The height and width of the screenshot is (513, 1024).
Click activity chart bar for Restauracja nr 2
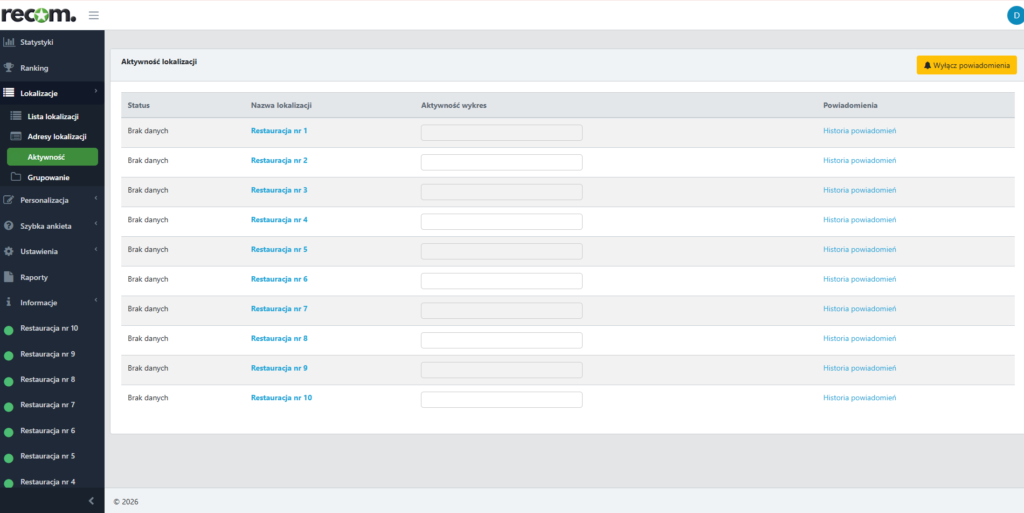coord(501,162)
